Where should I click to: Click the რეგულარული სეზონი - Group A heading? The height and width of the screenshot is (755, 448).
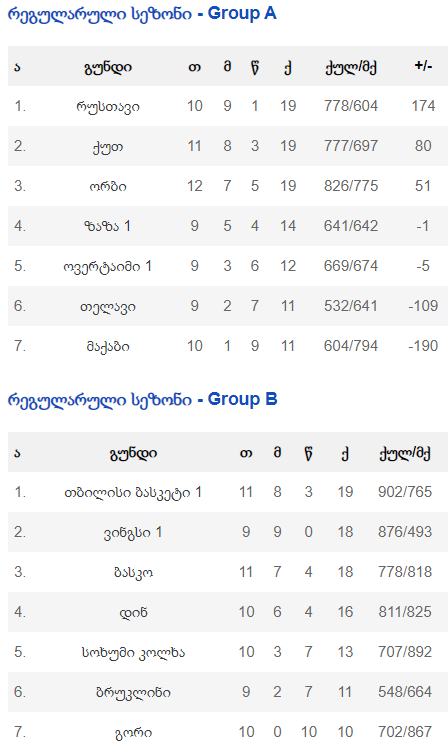pos(142,14)
